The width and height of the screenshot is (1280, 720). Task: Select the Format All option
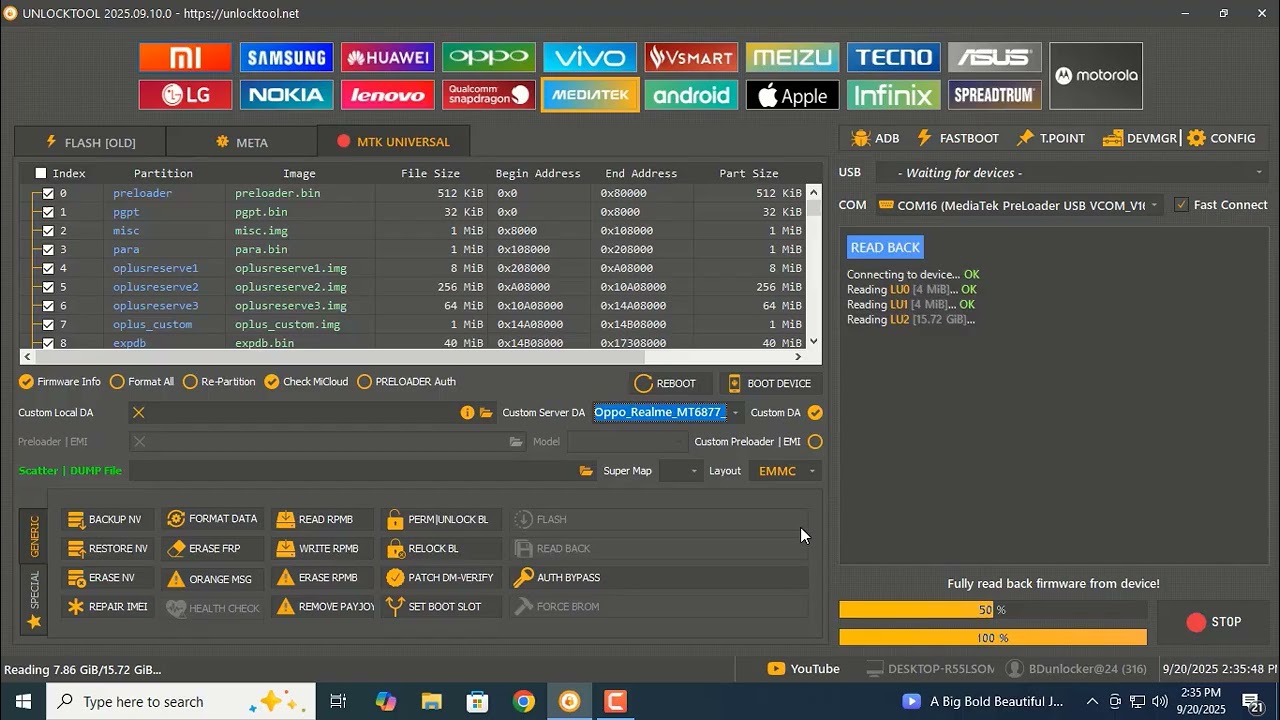point(142,382)
